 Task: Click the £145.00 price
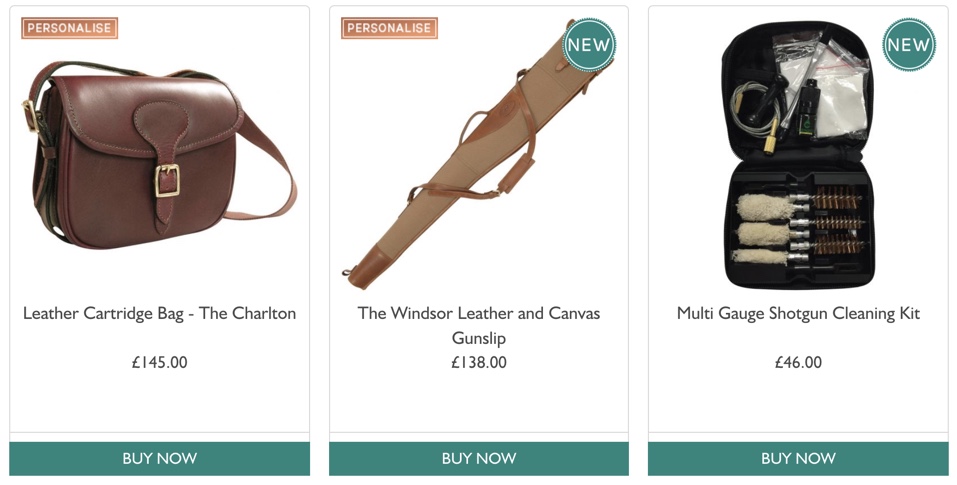click(159, 362)
